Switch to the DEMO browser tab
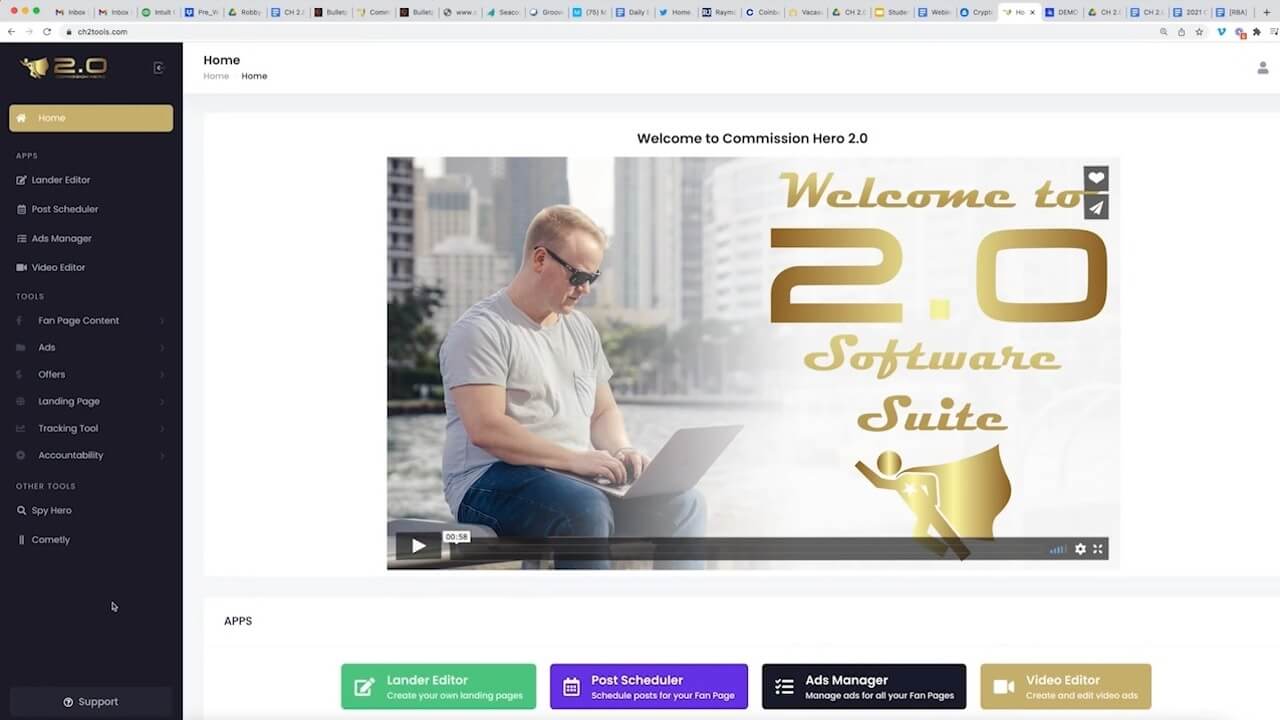 click(1062, 12)
